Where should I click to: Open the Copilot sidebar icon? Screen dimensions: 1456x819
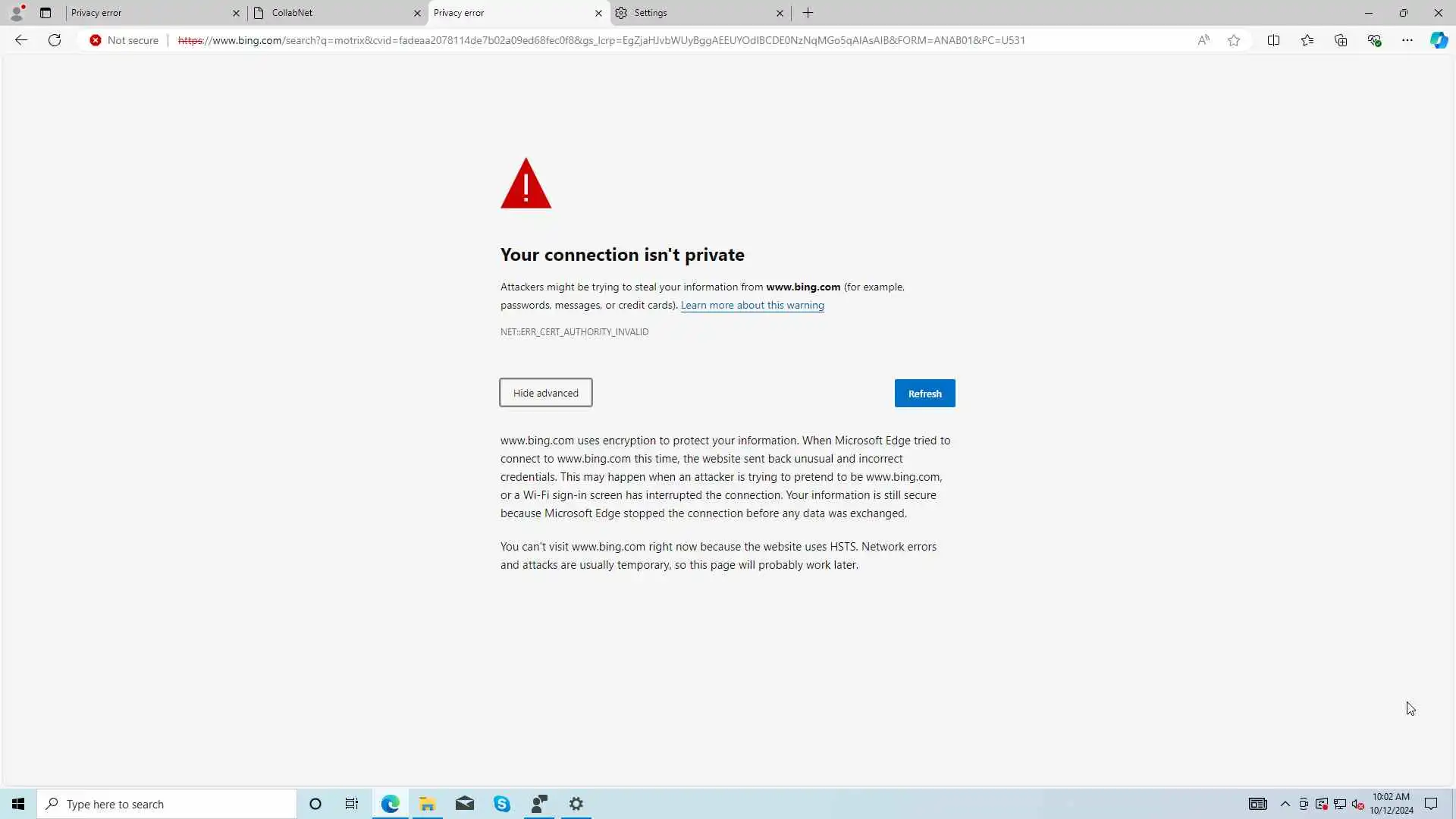coord(1439,40)
